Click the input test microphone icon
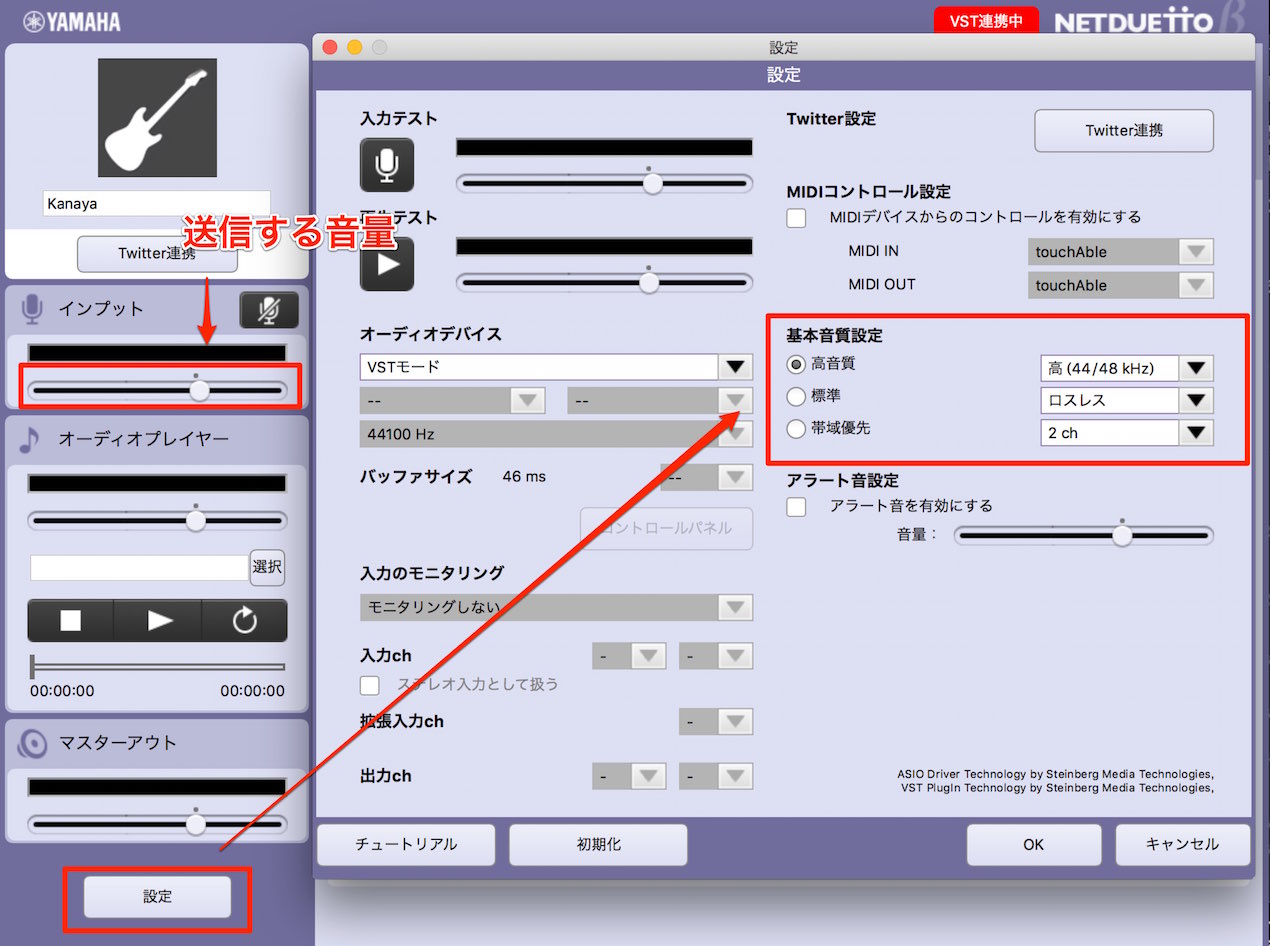The width and height of the screenshot is (1270, 946). pyautogui.click(x=387, y=165)
